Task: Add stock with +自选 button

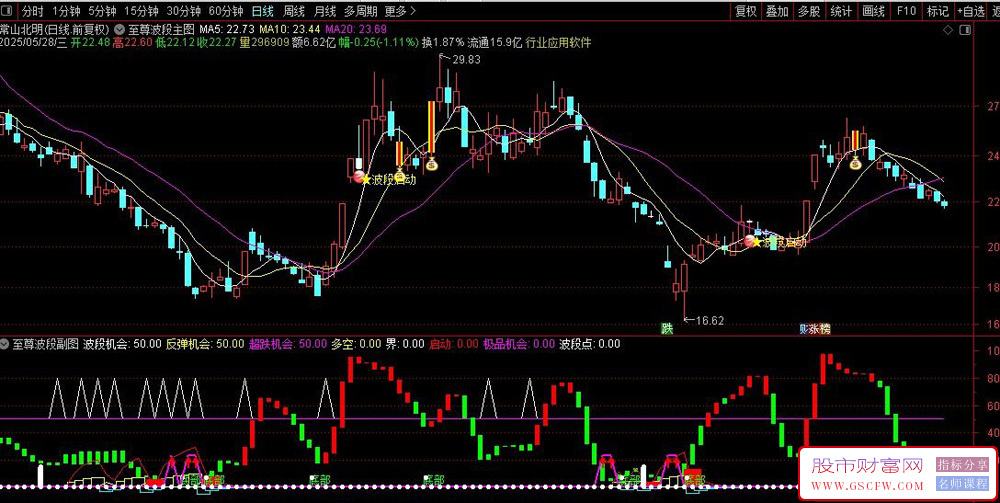Action: click(971, 11)
